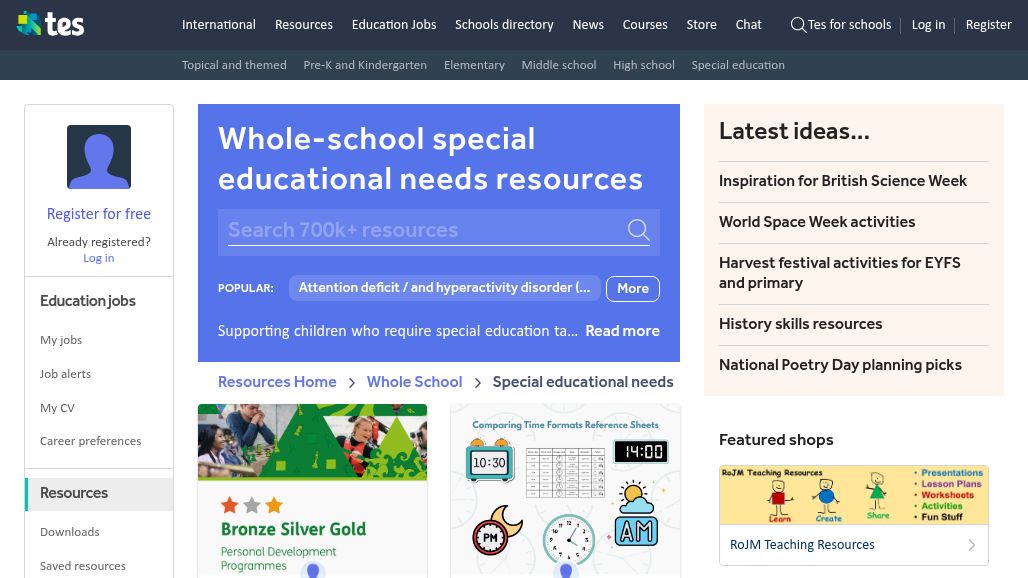This screenshot has width=1028, height=578.
Task: Click the chevron arrow beside RoJM Teaching Resources
Action: click(971, 545)
